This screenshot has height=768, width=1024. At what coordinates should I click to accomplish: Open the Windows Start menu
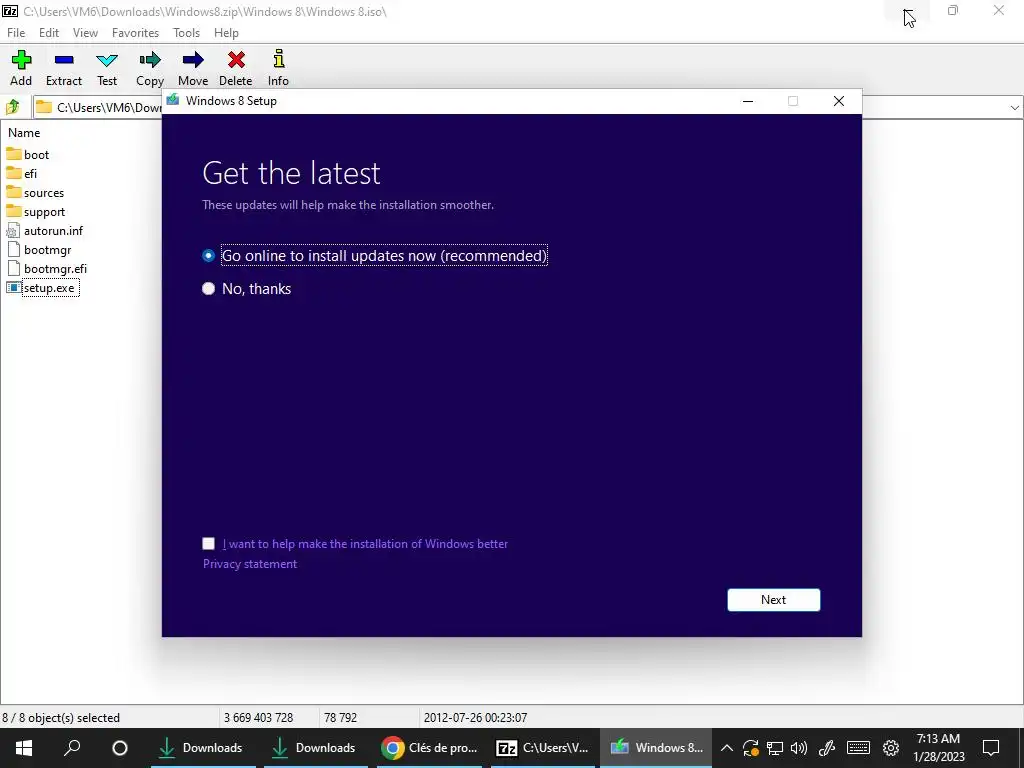click(24, 748)
